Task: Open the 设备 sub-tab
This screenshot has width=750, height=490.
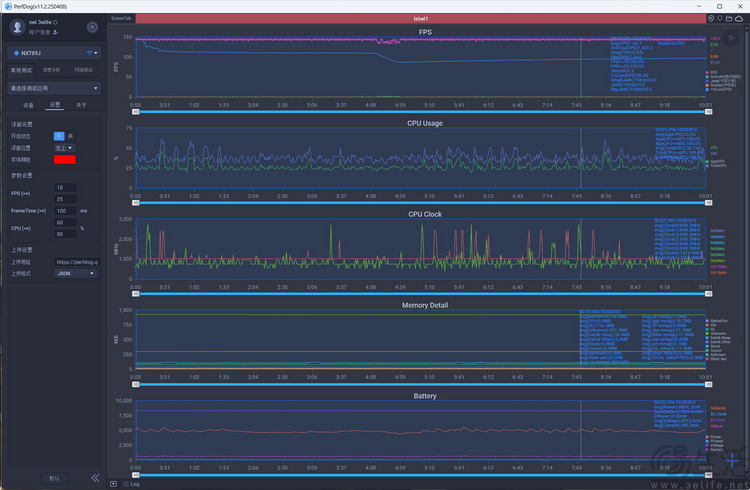Action: 28,105
